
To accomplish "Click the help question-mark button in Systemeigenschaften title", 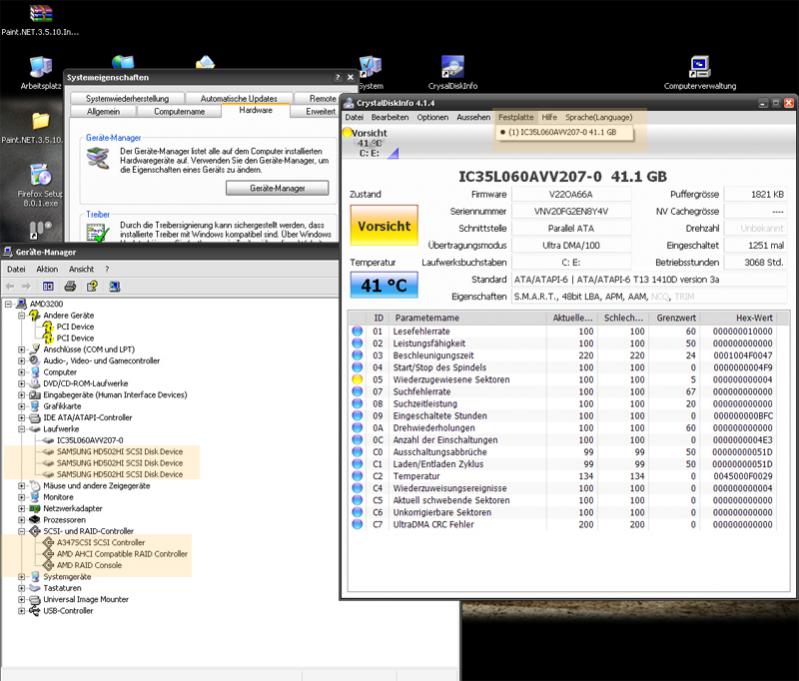I will (337, 77).
